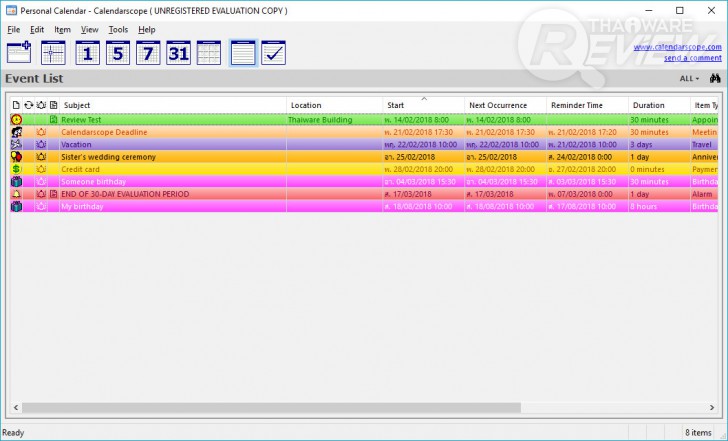Click the Thaiware Building location cell

[335, 120]
